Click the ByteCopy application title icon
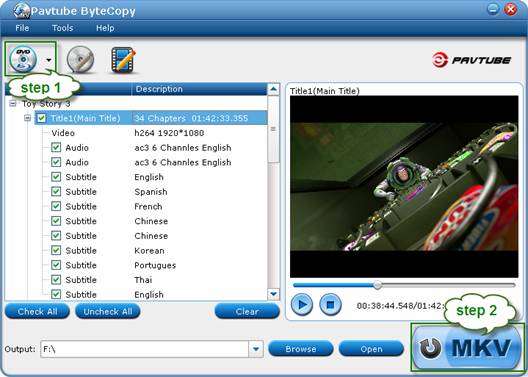This screenshot has height=377, width=528. click(x=22, y=11)
